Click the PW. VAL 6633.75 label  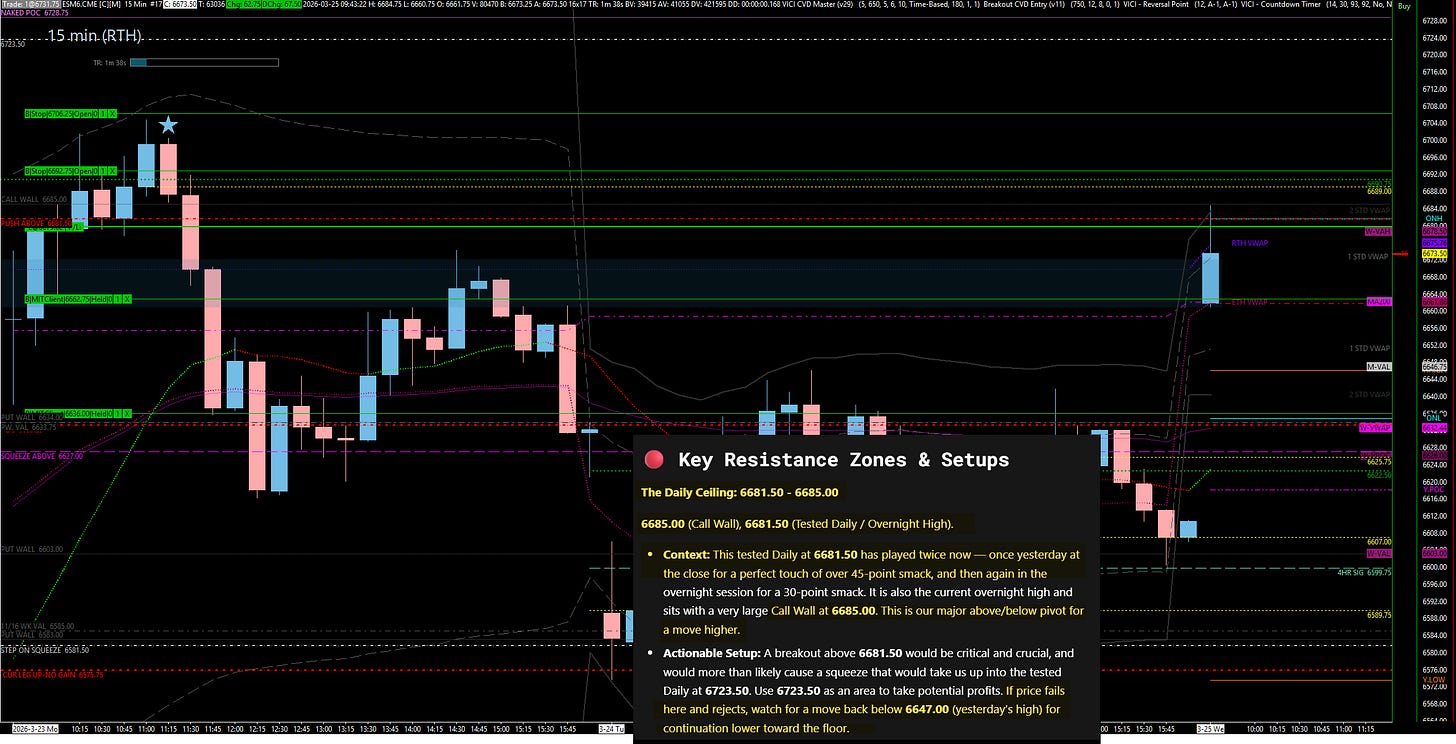coord(29,427)
